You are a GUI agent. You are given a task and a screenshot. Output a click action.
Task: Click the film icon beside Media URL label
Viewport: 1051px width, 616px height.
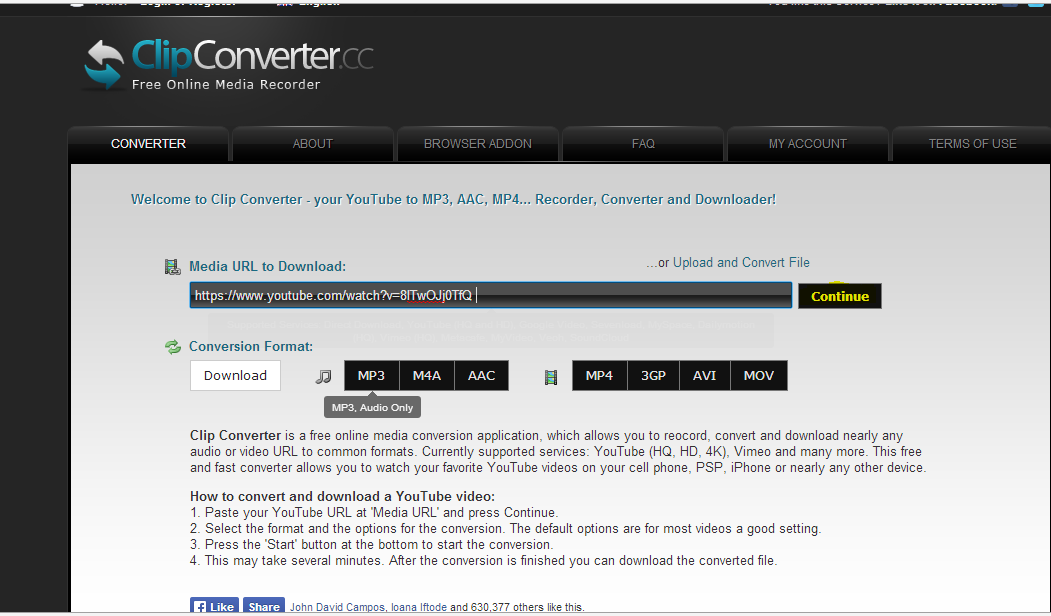[172, 267]
